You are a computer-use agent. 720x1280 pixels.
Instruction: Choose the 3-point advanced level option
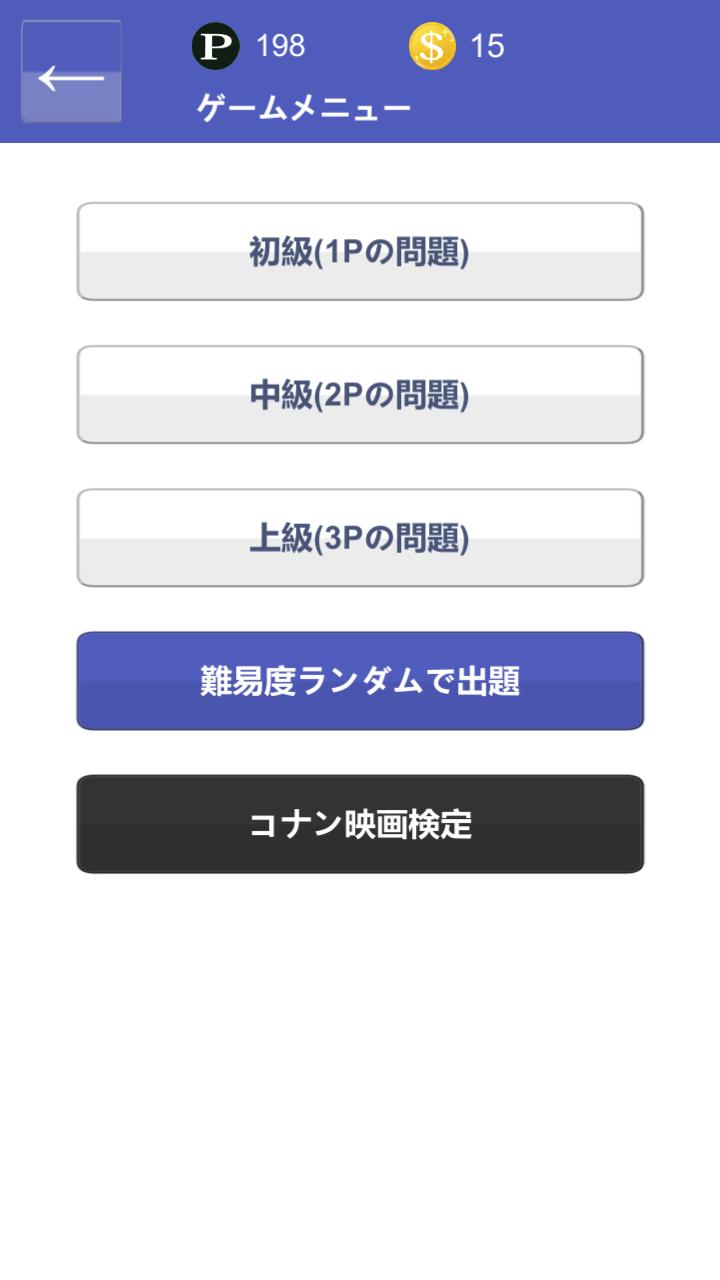pyautogui.click(x=360, y=537)
